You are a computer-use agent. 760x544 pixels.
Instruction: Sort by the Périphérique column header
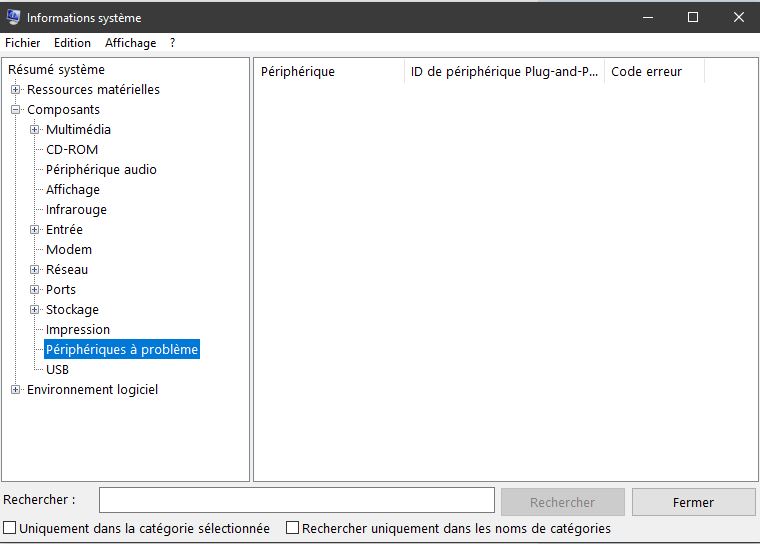(329, 72)
